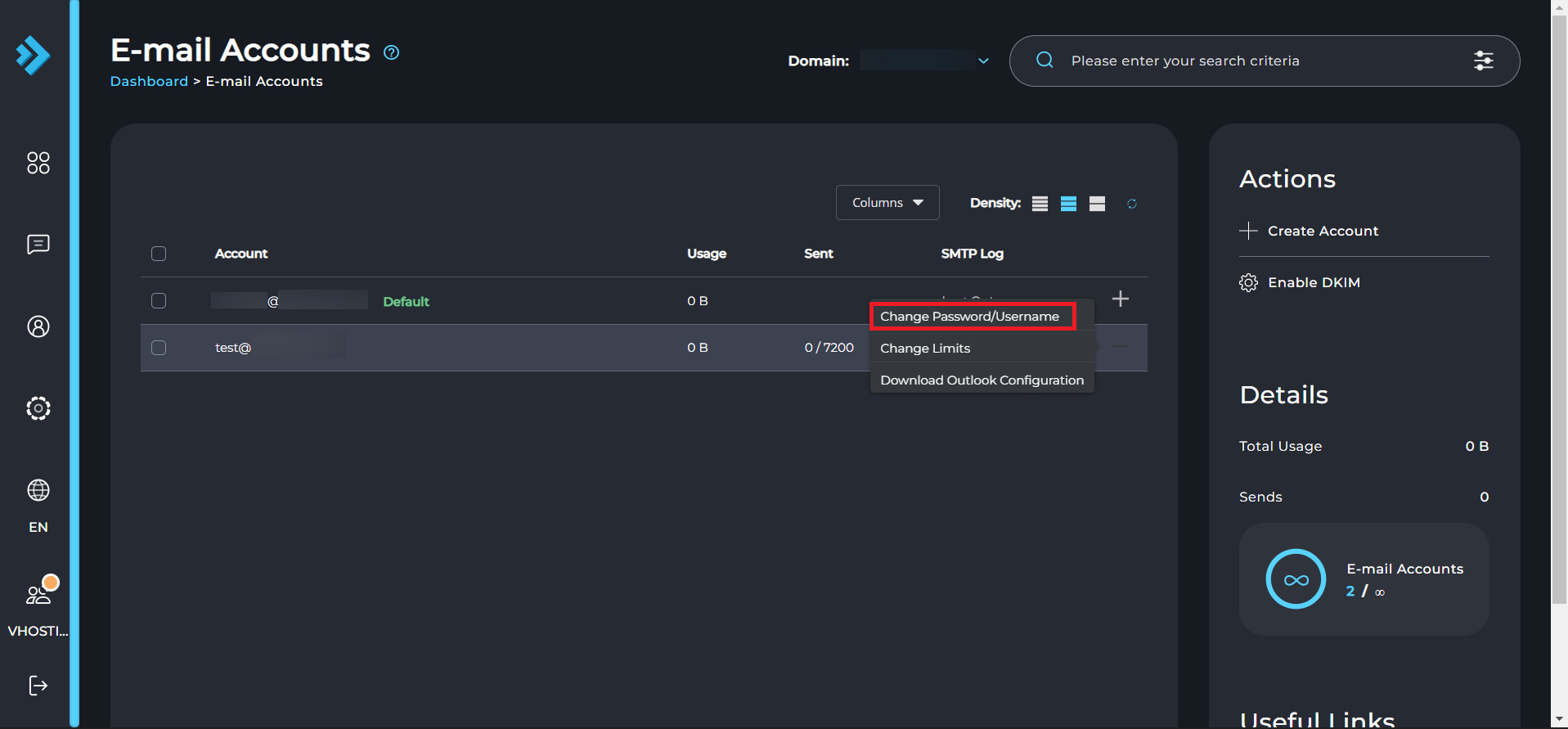This screenshot has height=729, width=1568.
Task: Click the refresh icon beside density options
Action: [1132, 204]
